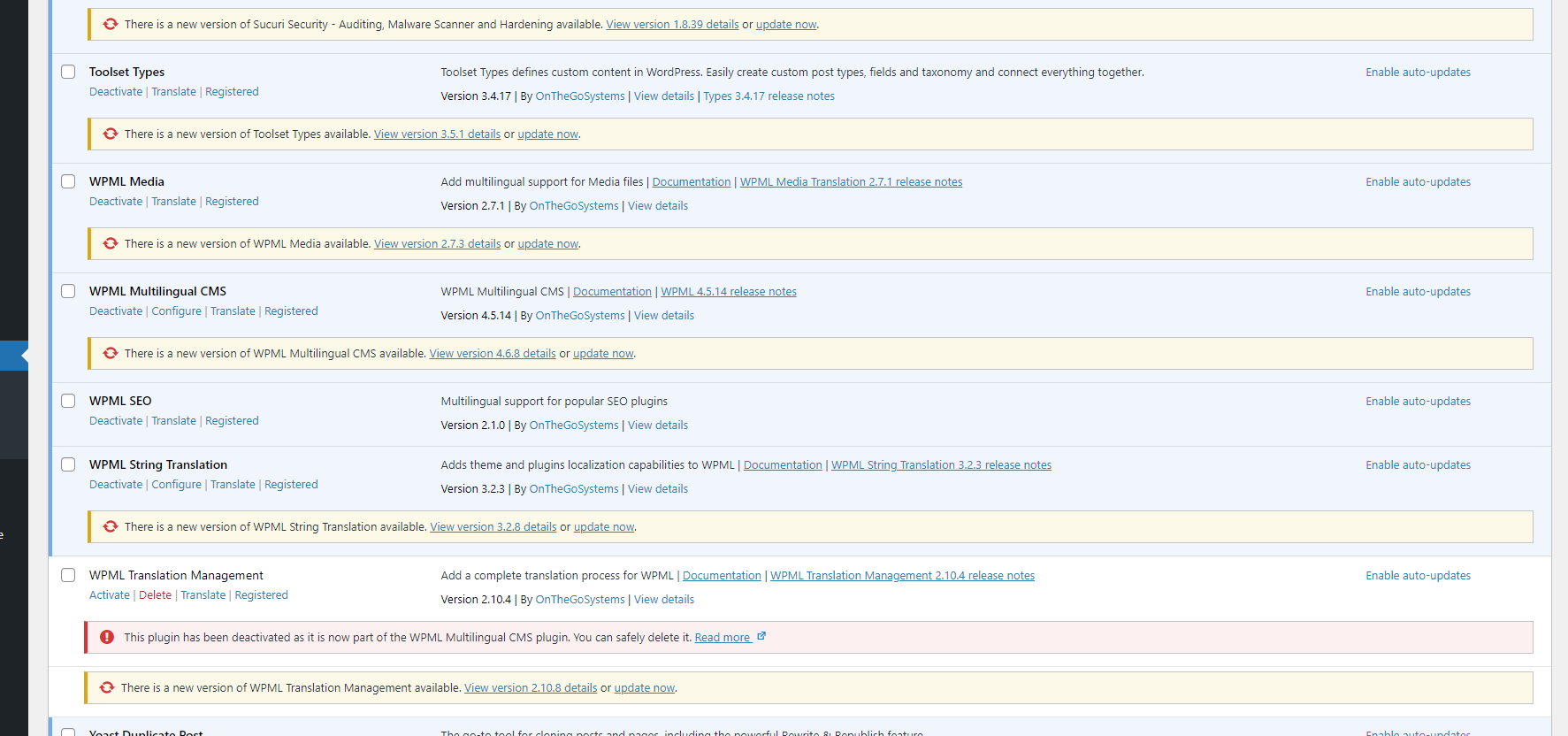1568x736 pixels.
Task: Click Registered under WPML Translation Management
Action: tap(262, 595)
